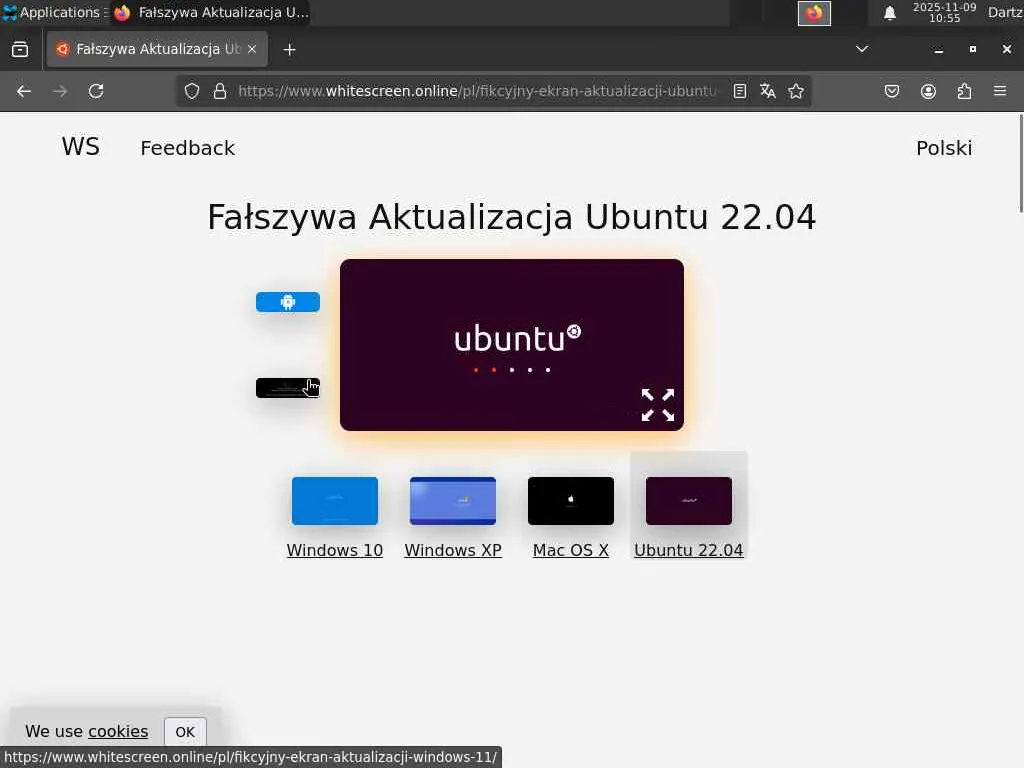
Task: Enter fullscreen with the expand arrows icon
Action: 658,405
